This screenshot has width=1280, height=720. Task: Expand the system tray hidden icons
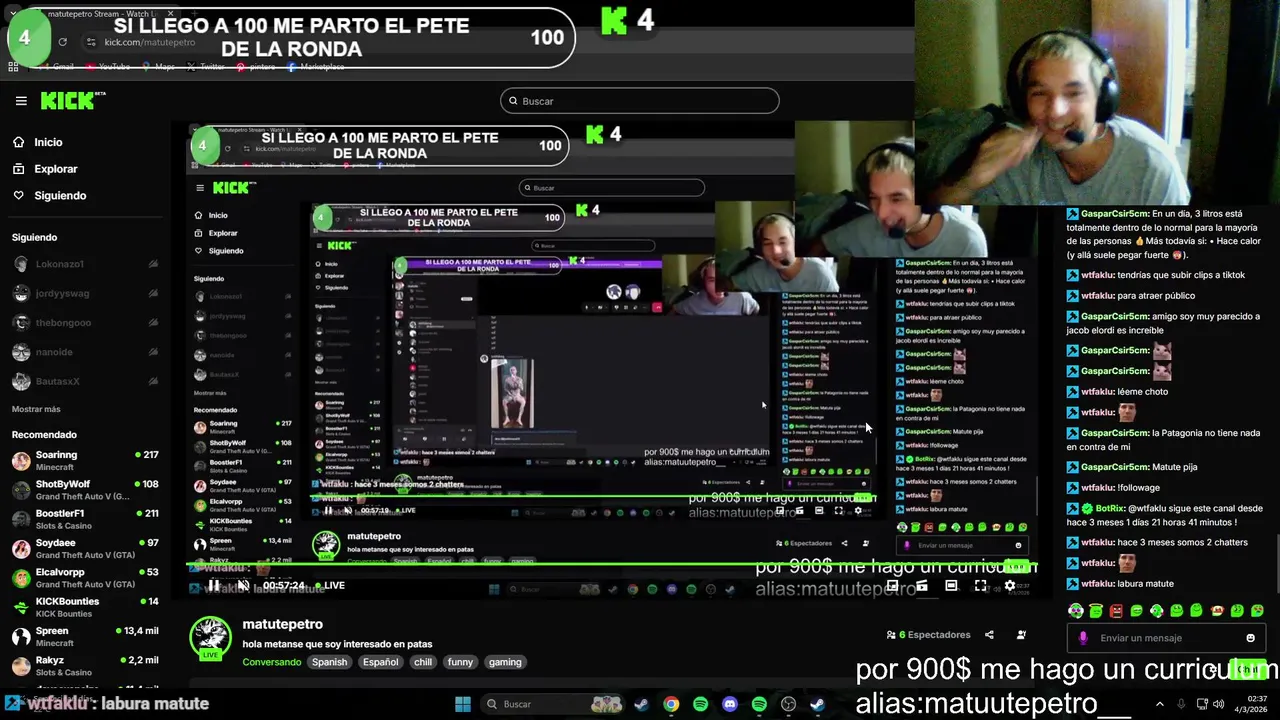[x=1160, y=704]
